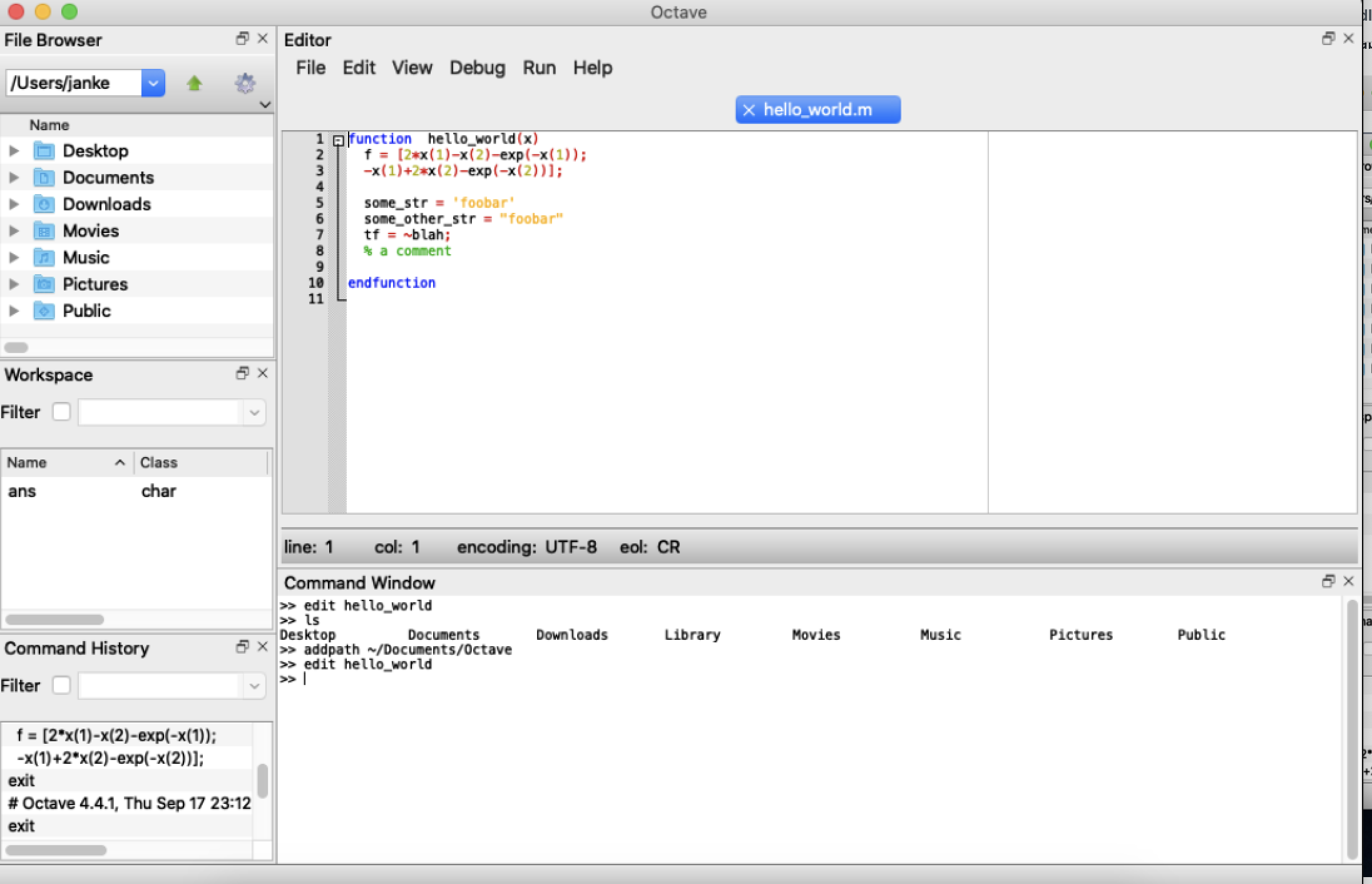Undock the Workspace panel
The image size is (1372, 884).
242,373
